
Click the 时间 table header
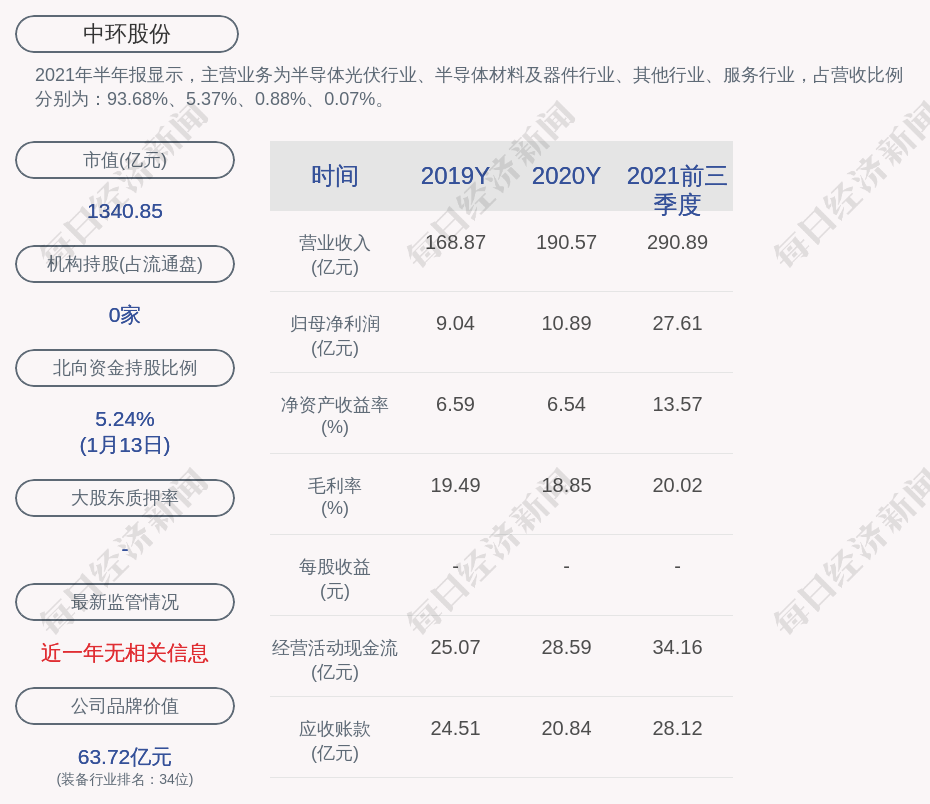click(x=335, y=176)
